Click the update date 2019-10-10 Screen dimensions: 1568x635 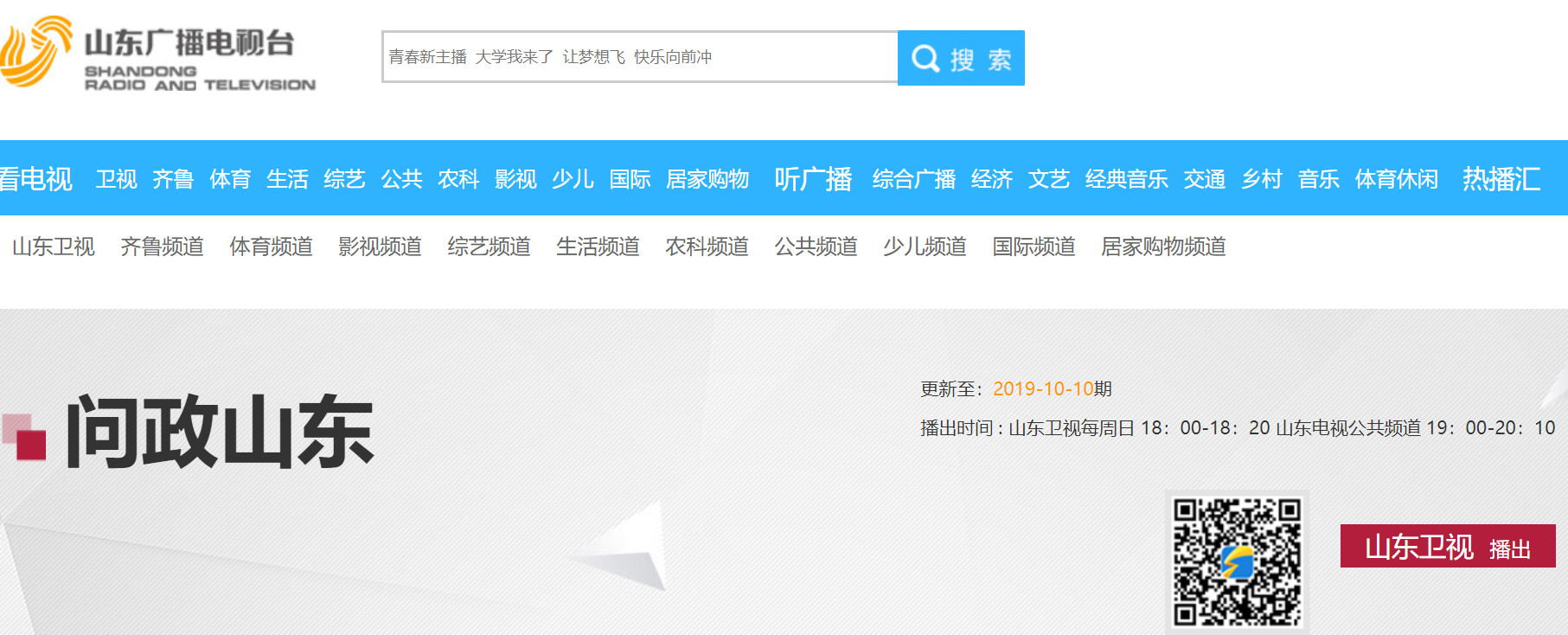(1043, 389)
